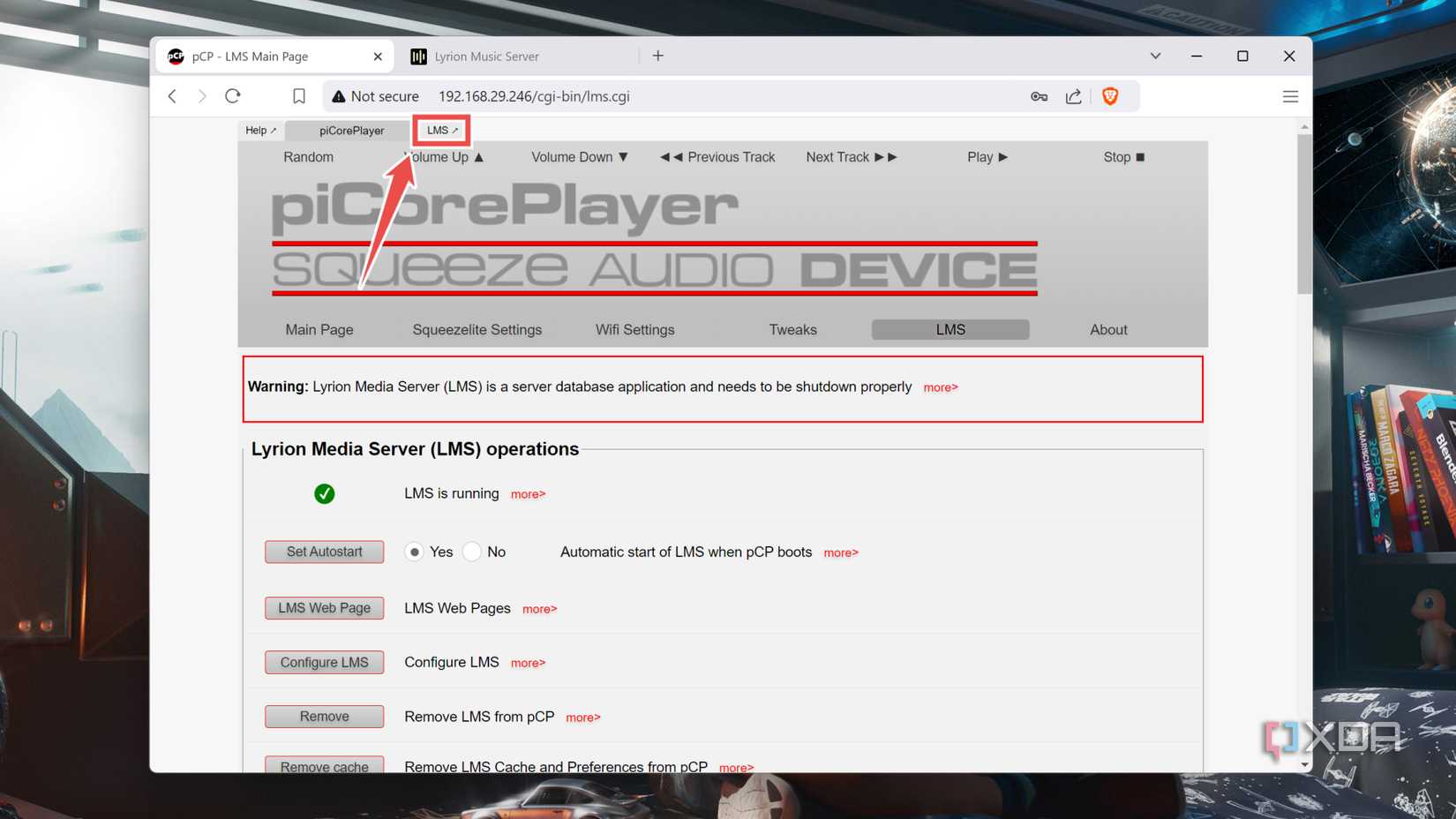Open the browser tab list chevron
The height and width of the screenshot is (819, 1456).
1154,55
